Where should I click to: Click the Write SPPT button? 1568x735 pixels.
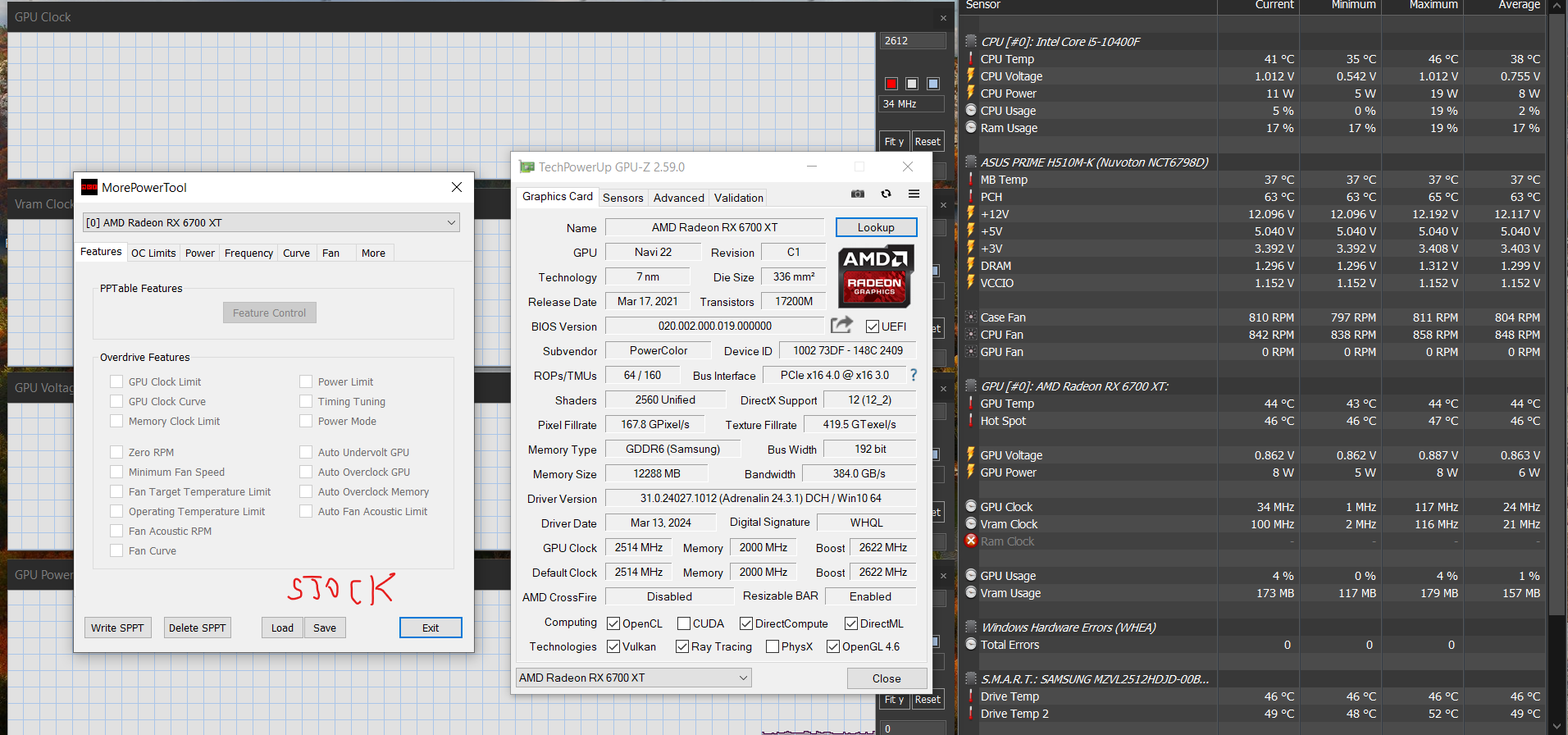click(x=117, y=628)
